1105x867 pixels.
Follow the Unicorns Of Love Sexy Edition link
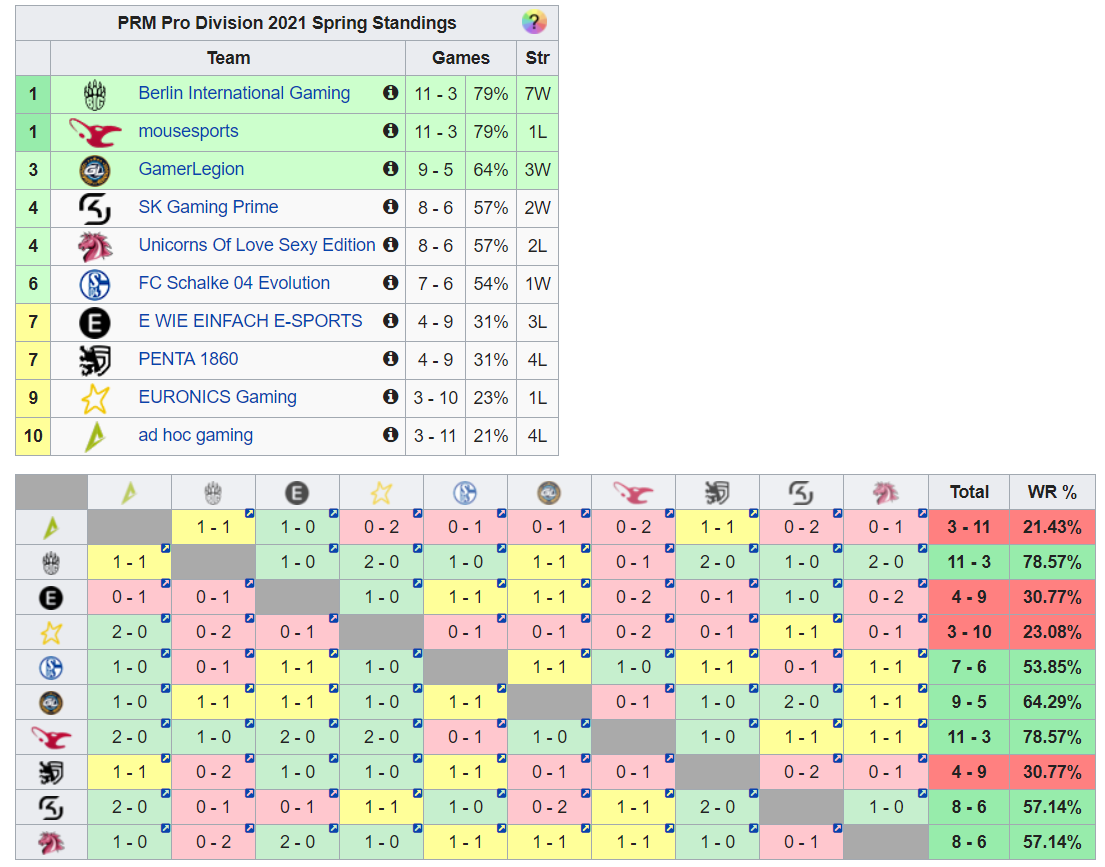[257, 246]
